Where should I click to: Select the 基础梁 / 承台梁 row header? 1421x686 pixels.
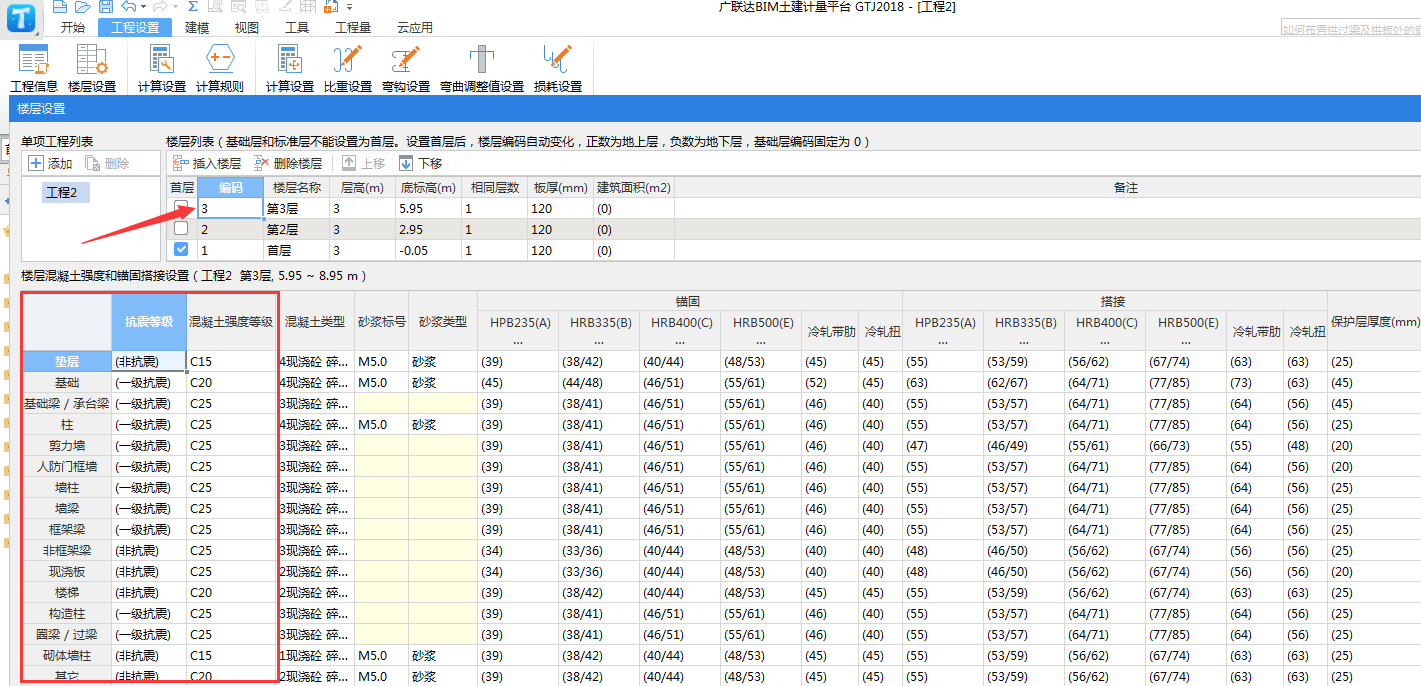click(x=67, y=403)
